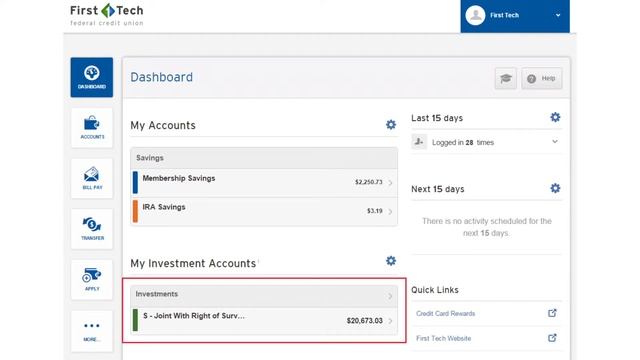
Task: Click the Dashboard page title
Action: (162, 77)
